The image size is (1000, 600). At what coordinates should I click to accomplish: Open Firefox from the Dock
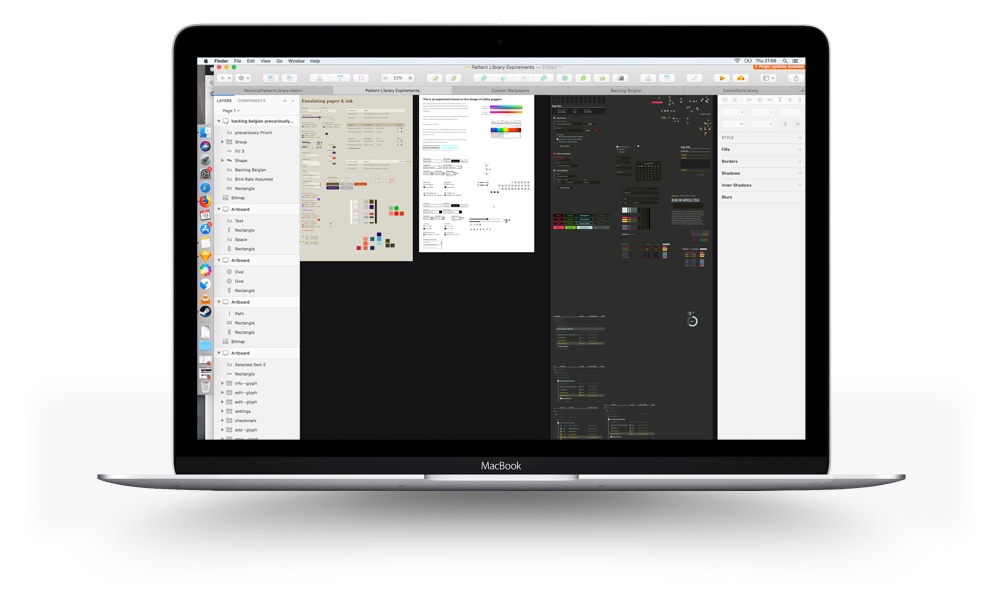[x=205, y=201]
